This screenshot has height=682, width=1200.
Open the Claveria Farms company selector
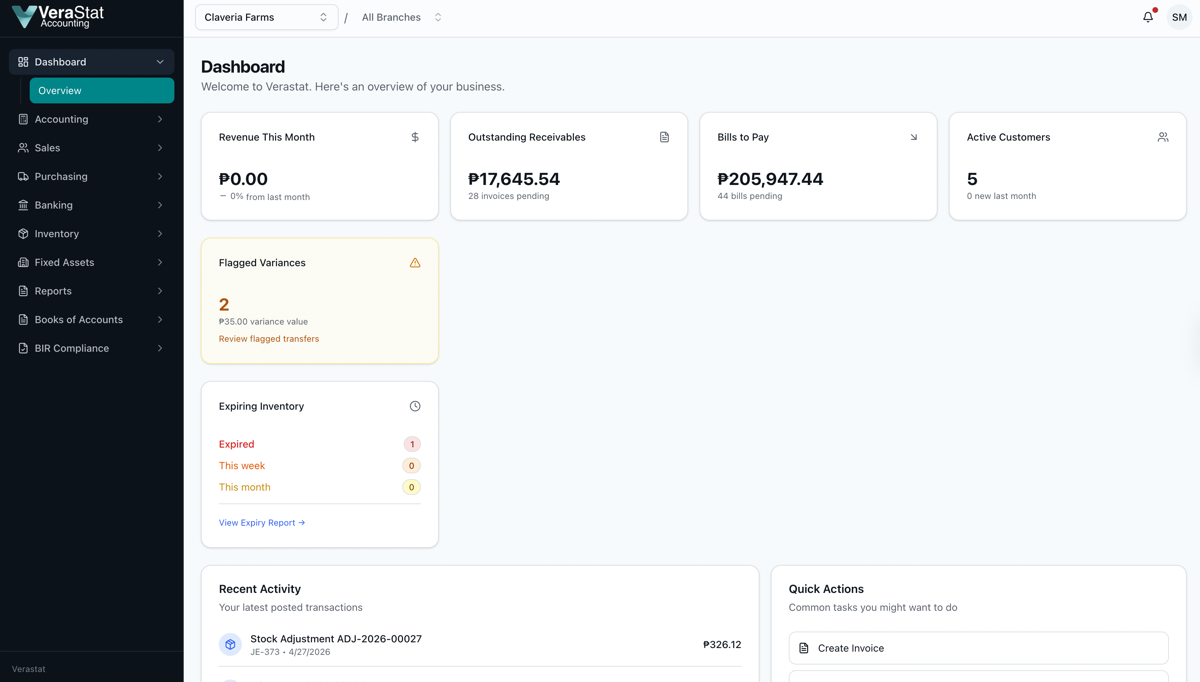pyautogui.click(x=266, y=17)
